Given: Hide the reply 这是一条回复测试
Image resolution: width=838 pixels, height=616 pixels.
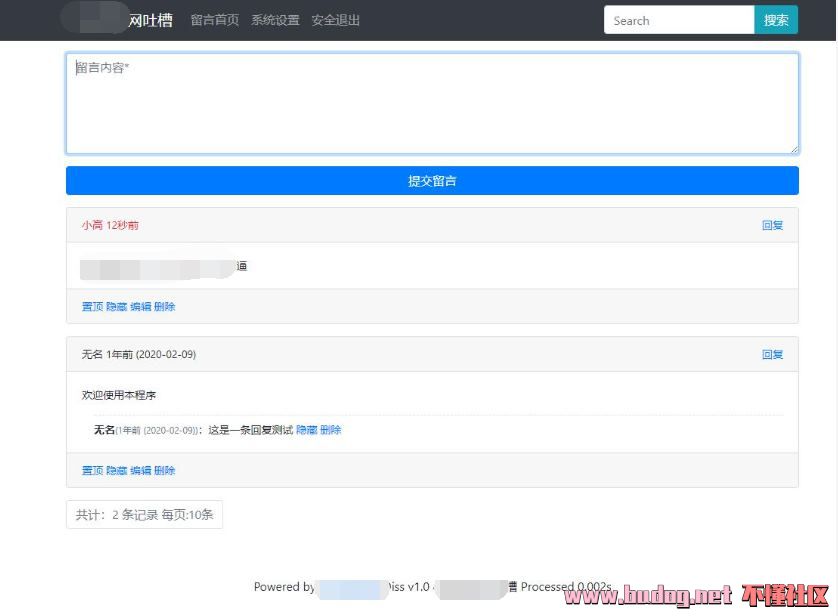Looking at the screenshot, I should (307, 430).
